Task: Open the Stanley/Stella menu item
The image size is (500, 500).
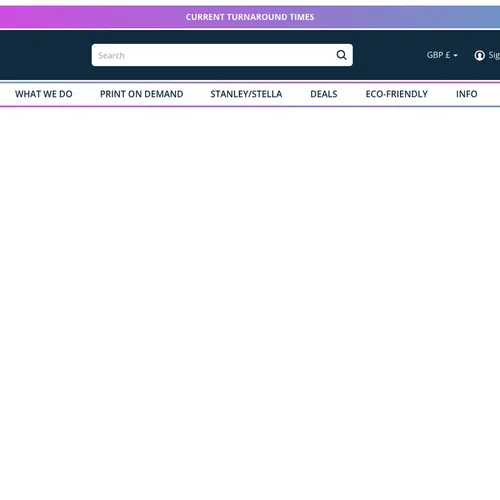Action: point(246,94)
